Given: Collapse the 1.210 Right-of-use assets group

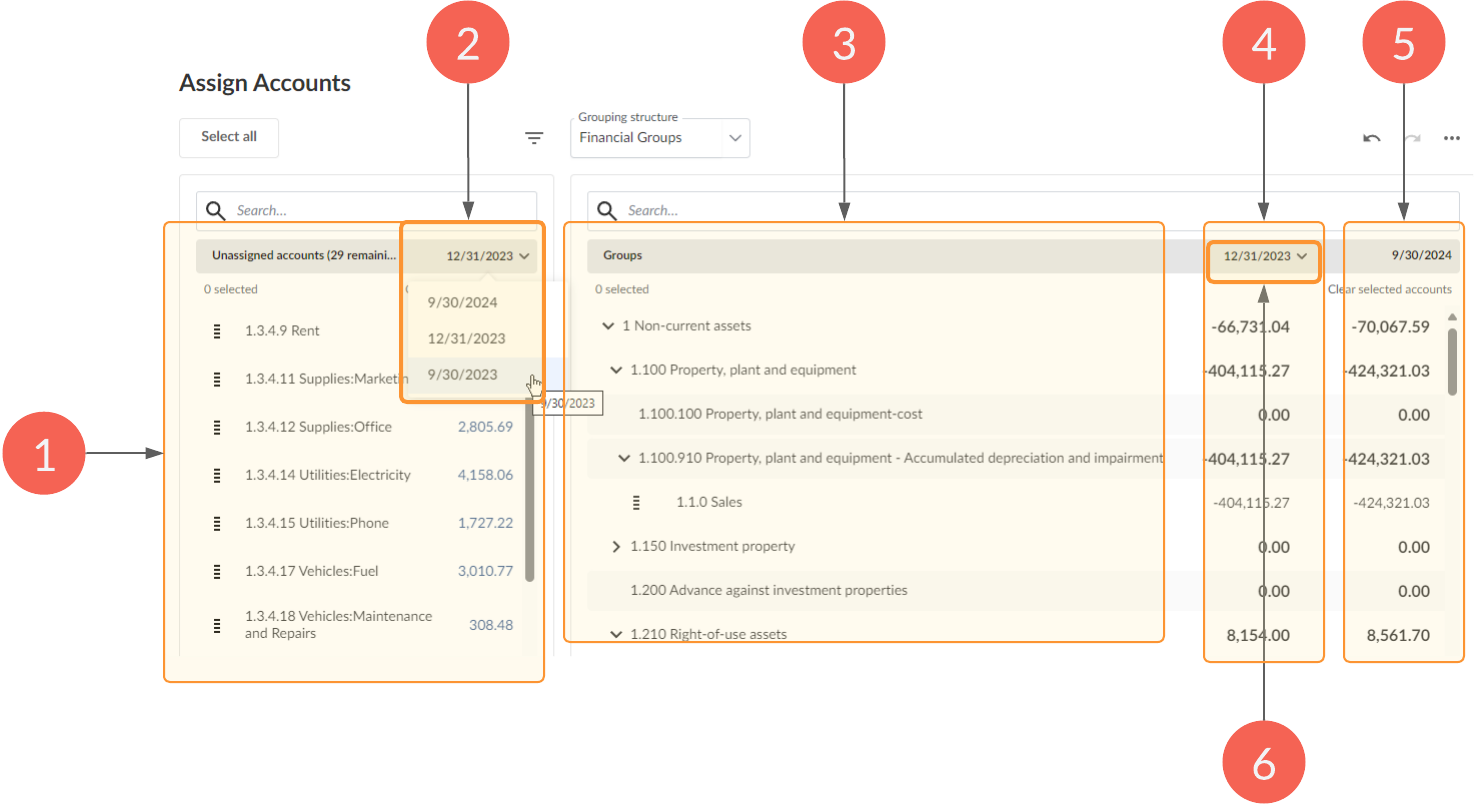Looking at the screenshot, I should tap(615, 633).
